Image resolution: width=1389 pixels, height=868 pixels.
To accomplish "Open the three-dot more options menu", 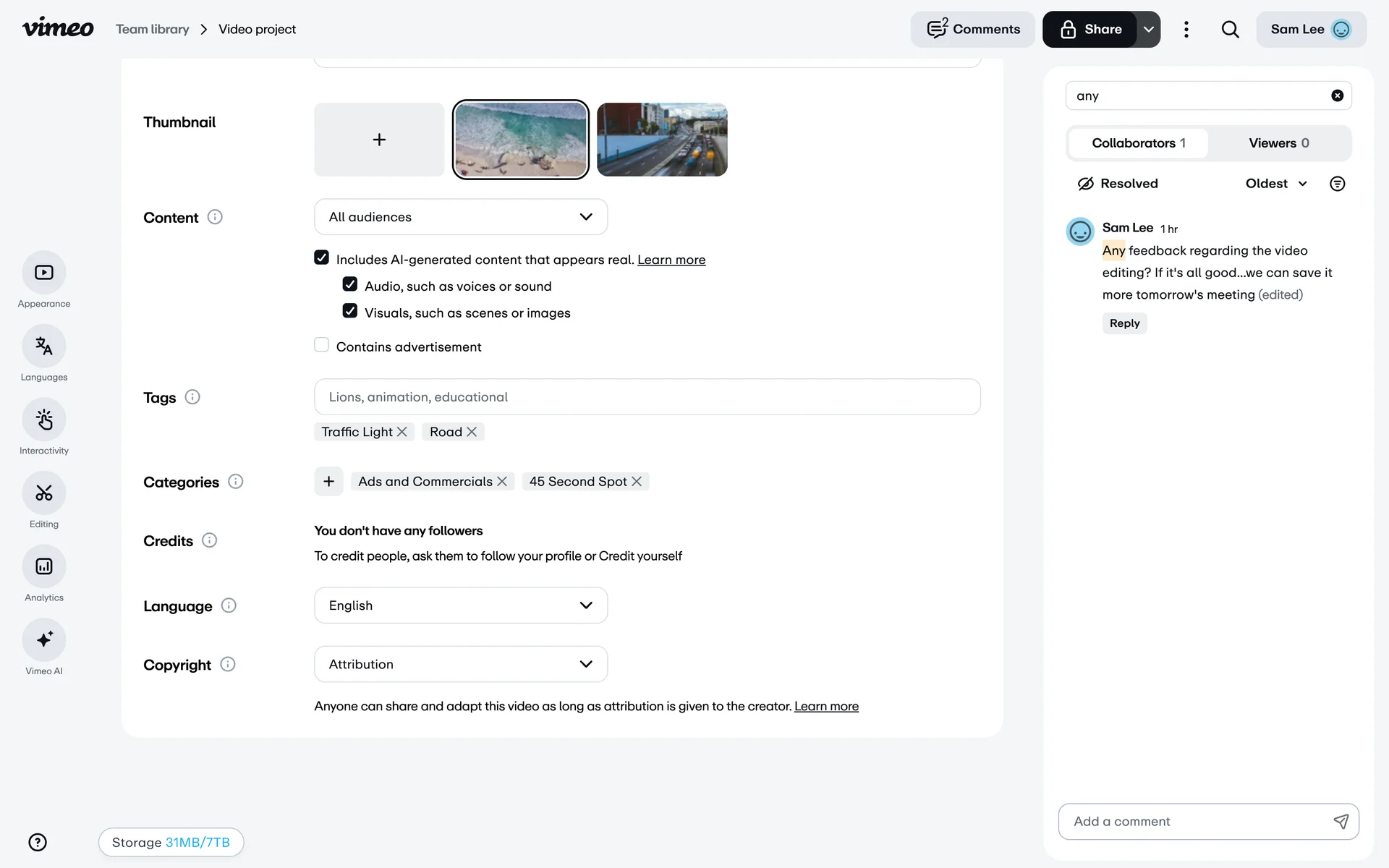I will click(x=1186, y=30).
